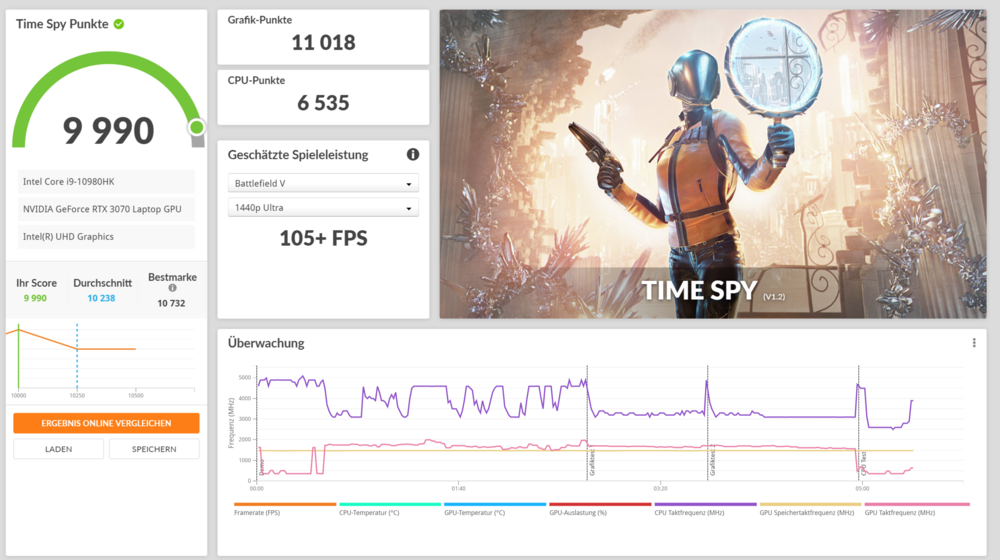The image size is (1000, 560).
Task: Click the green validation checkmark icon
Action: tap(119, 23)
